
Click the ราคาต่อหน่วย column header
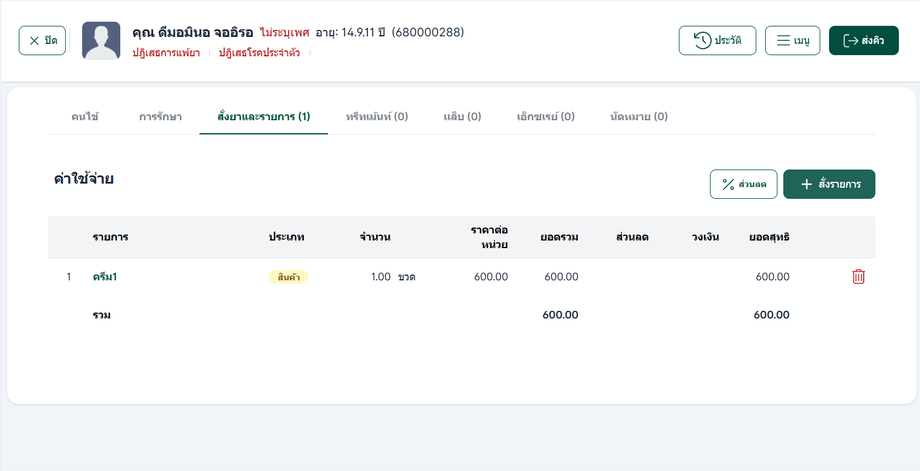(x=489, y=237)
